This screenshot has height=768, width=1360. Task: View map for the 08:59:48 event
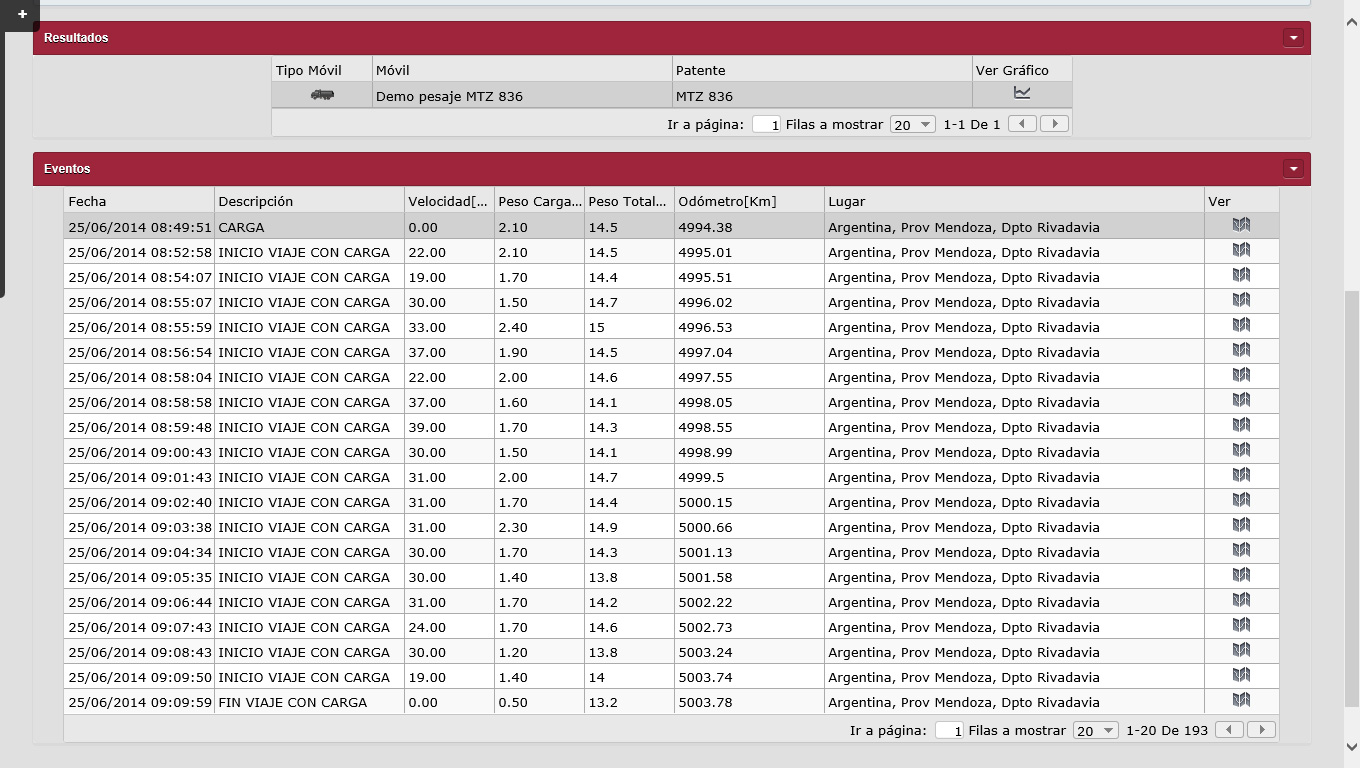[1242, 425]
